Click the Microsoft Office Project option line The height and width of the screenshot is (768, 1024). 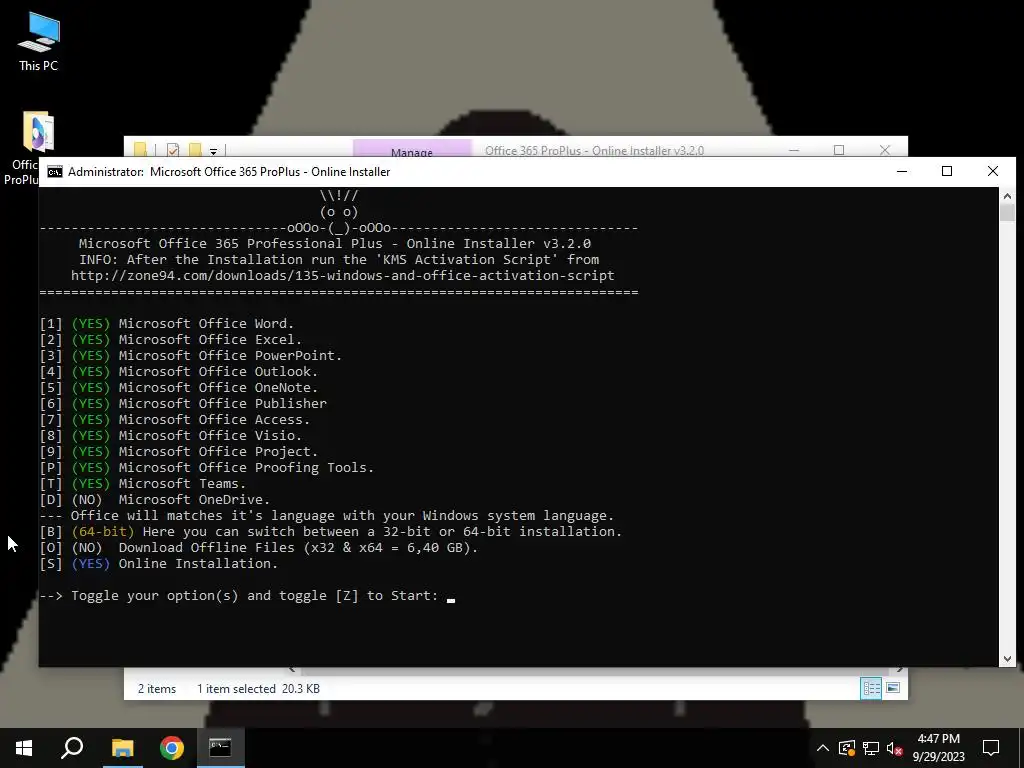pos(179,452)
